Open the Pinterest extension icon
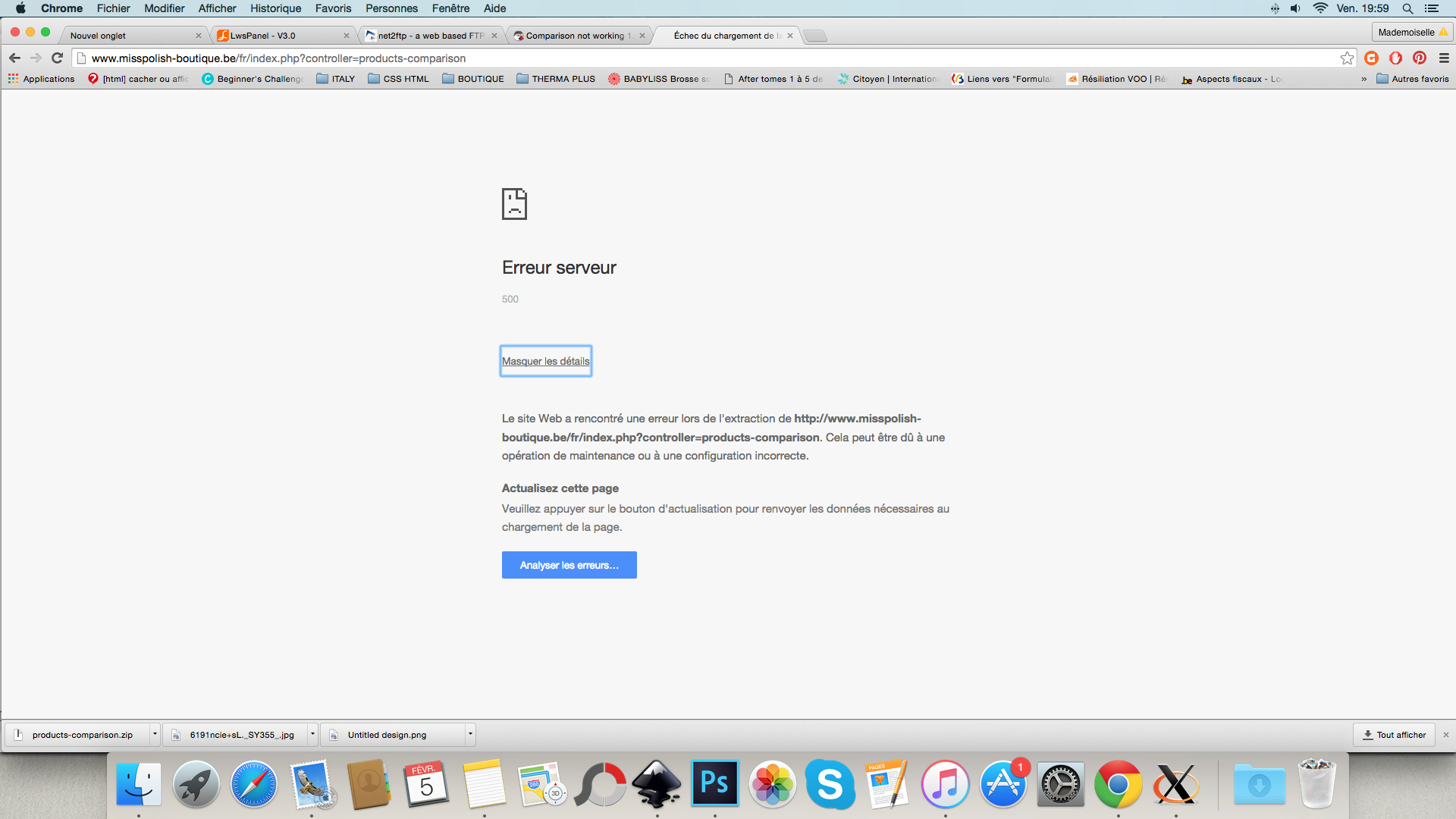The height and width of the screenshot is (819, 1456). [1420, 58]
